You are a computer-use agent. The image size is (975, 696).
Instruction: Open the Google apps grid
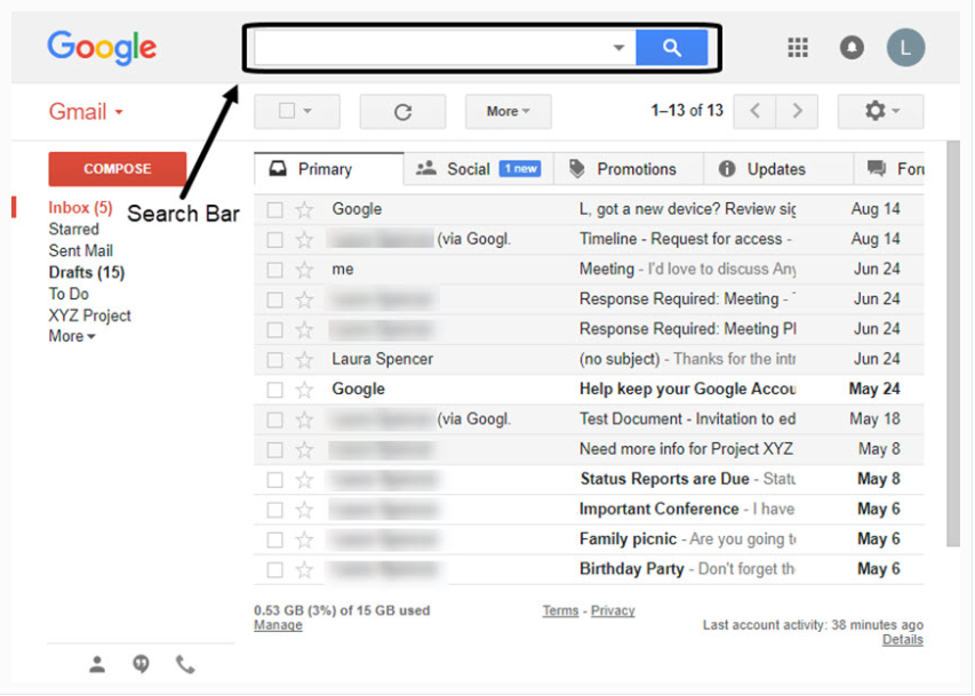(797, 47)
